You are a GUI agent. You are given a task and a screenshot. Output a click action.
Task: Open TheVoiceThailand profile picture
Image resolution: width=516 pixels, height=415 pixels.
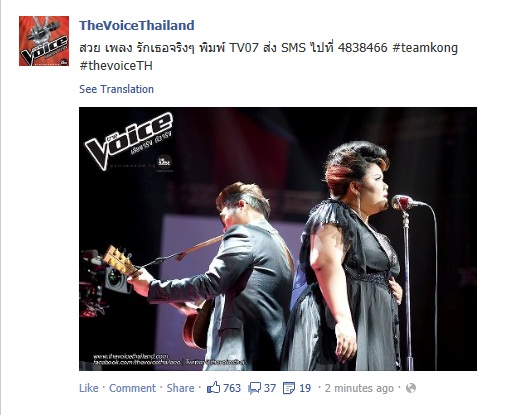(44, 41)
